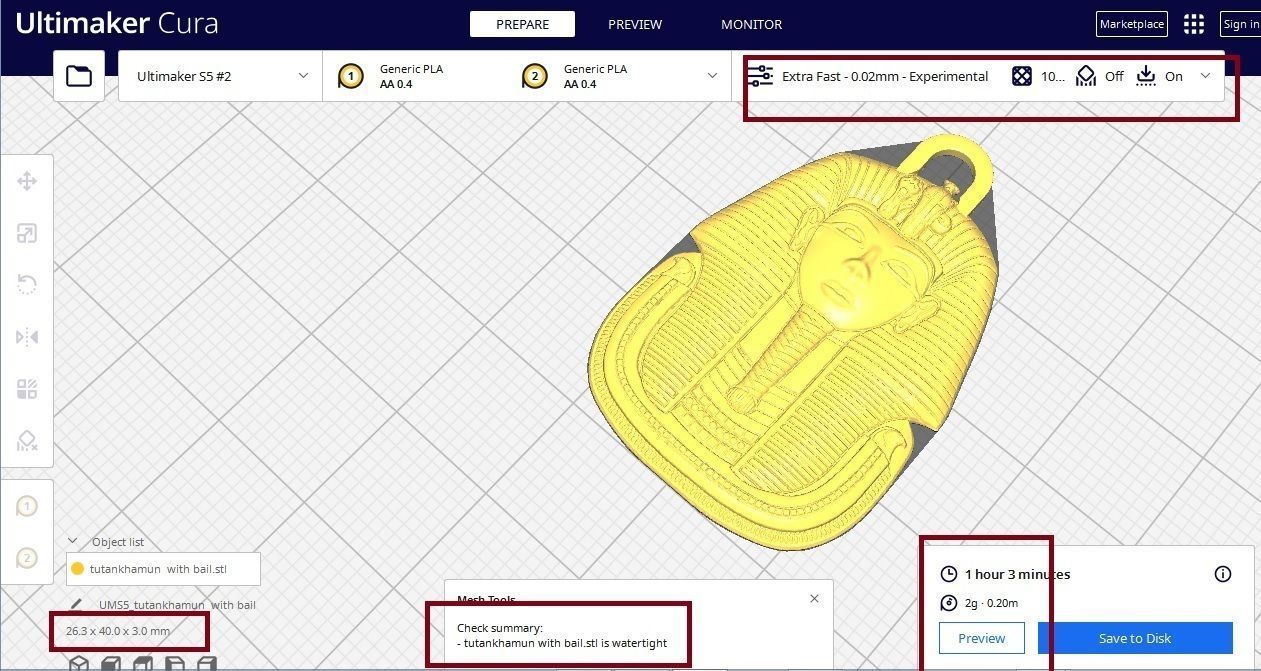Switch to the MONITOR stage
1261x671 pixels.
(x=752, y=24)
